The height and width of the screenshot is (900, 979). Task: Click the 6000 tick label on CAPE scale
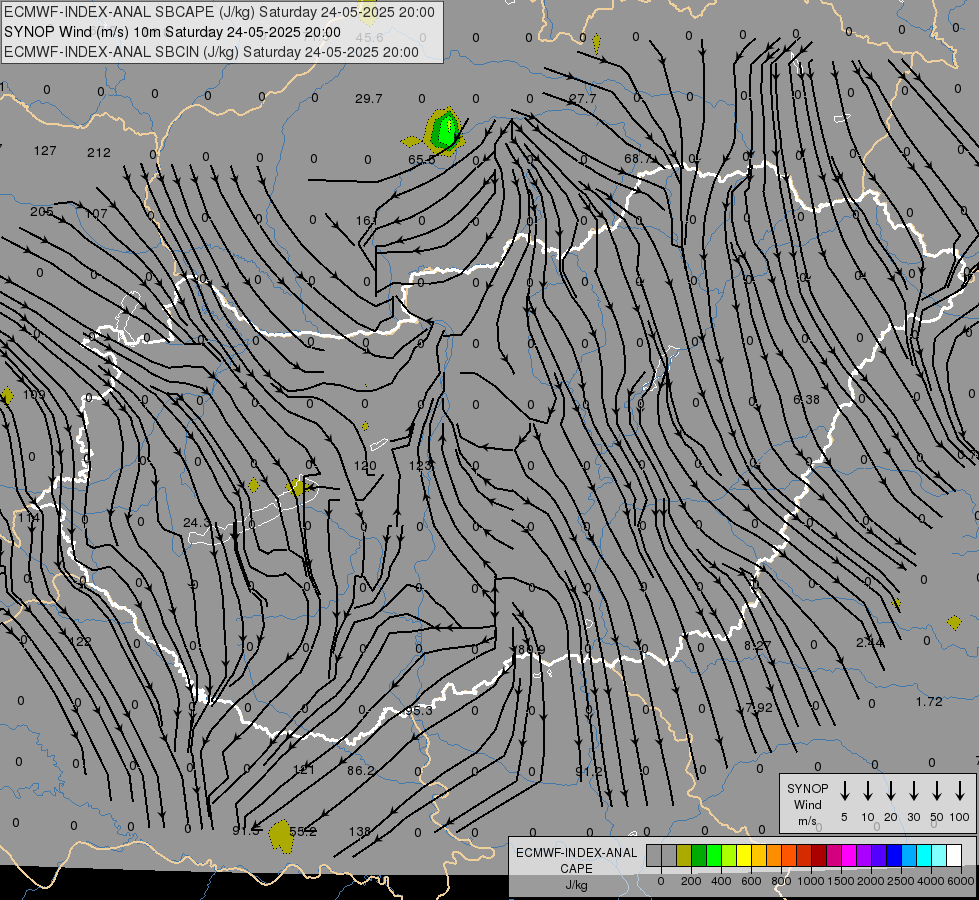pyautogui.click(x=961, y=881)
